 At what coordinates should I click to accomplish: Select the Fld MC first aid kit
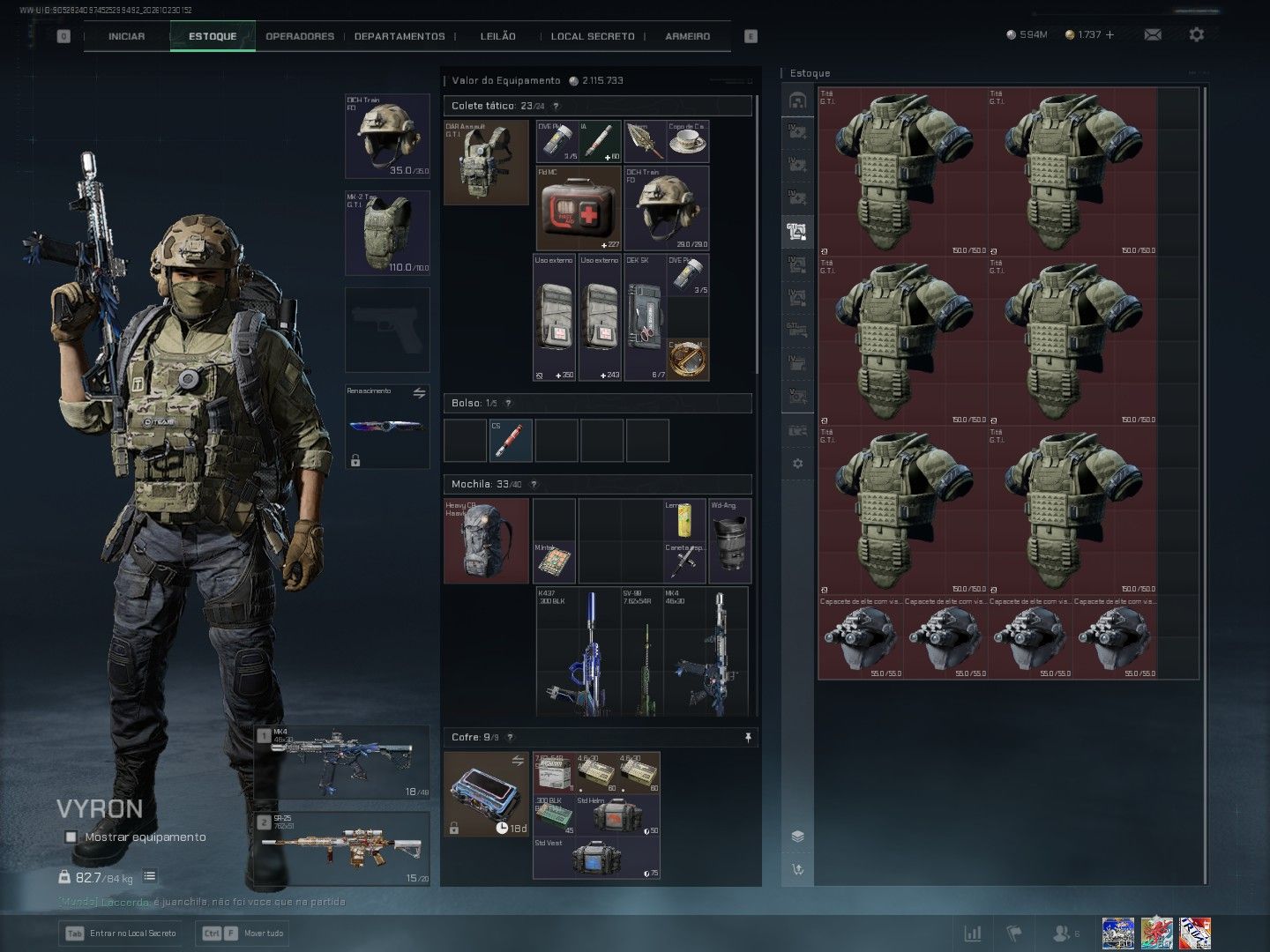(x=579, y=208)
